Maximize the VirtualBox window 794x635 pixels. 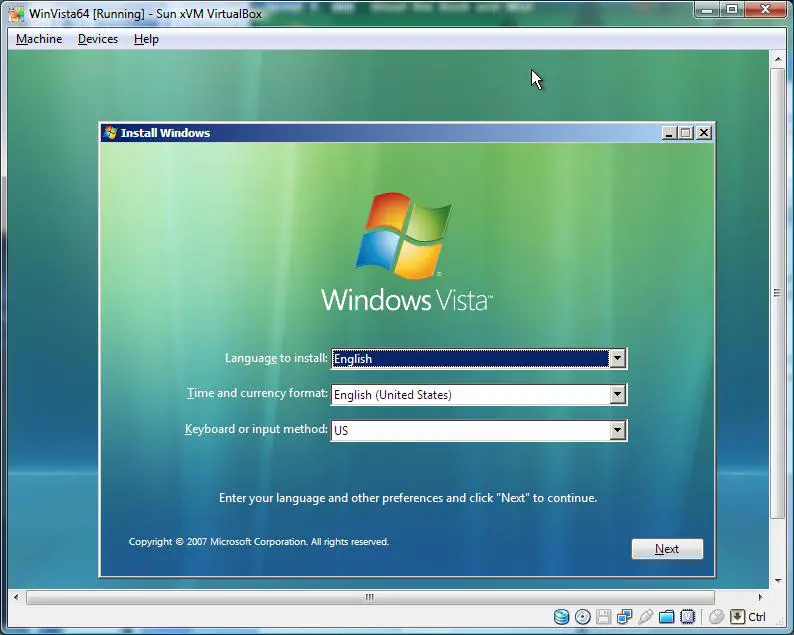click(x=732, y=10)
